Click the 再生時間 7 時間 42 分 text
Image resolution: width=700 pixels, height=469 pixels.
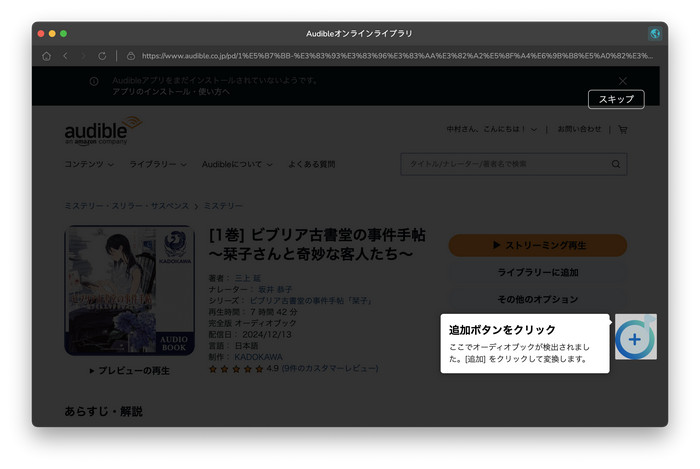point(253,312)
